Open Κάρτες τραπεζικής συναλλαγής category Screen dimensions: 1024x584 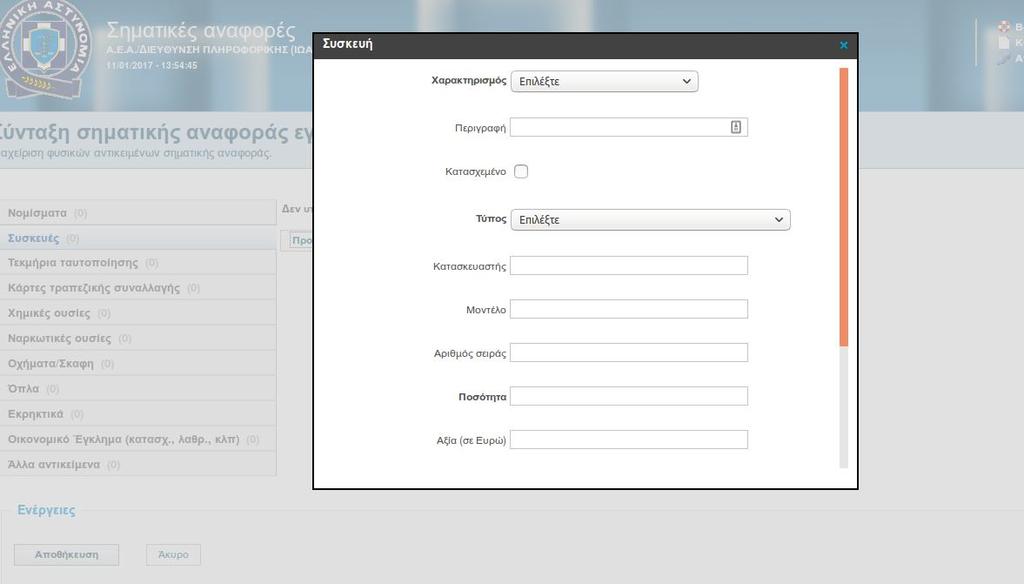(x=138, y=288)
